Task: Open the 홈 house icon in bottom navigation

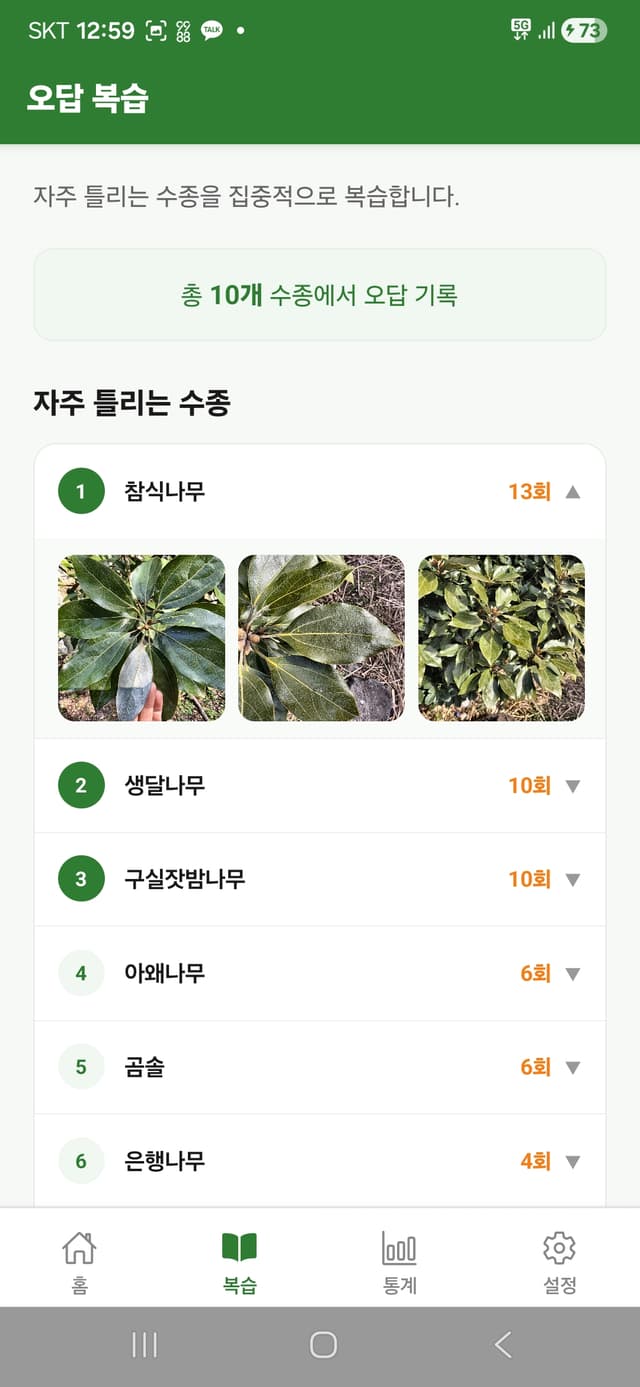Action: click(x=80, y=1258)
